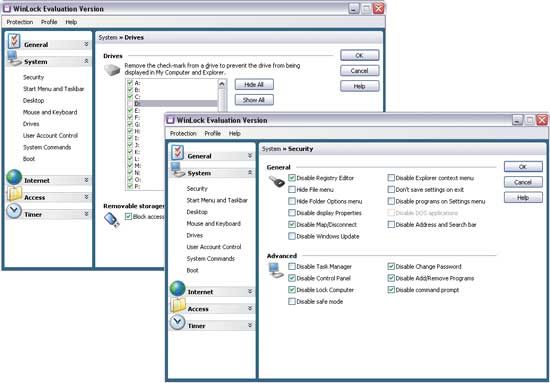Click the Access folder icon in back window
550x383 pixels.
click(x=14, y=194)
